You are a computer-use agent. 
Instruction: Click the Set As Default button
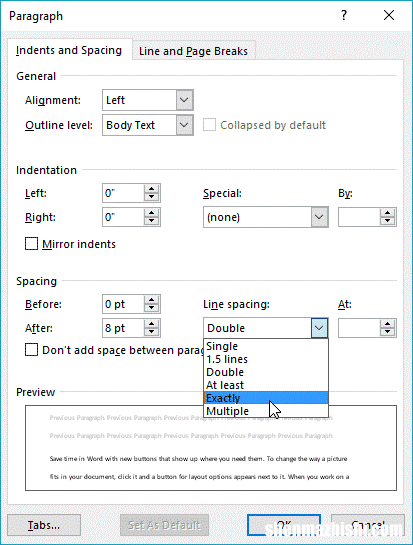click(164, 525)
